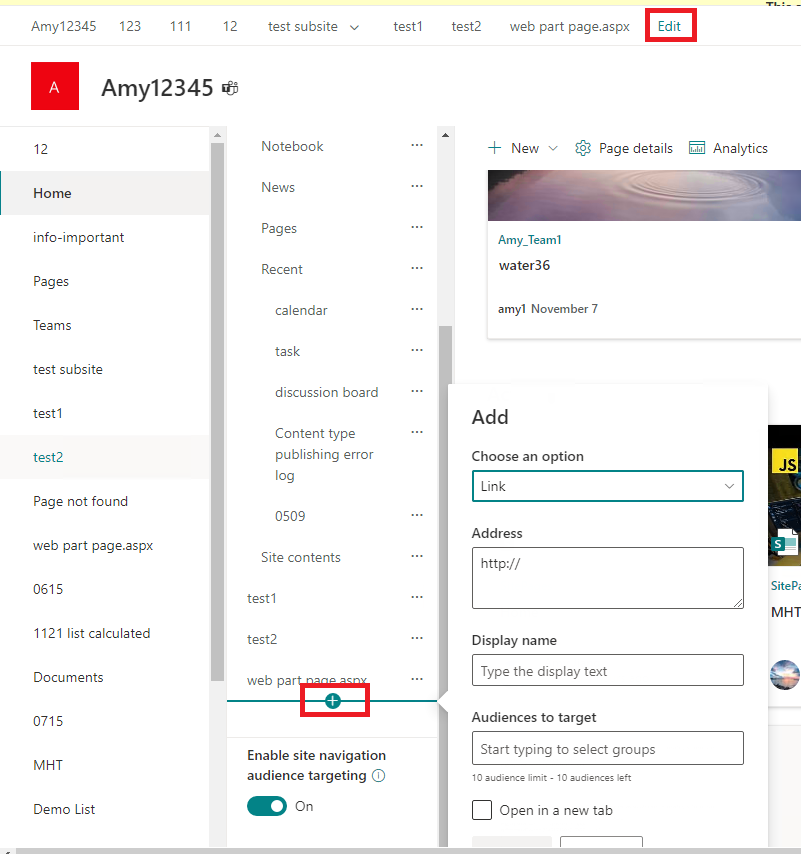This screenshot has width=801, height=854.
Task: Open the 123 top navigation link
Action: 130,26
